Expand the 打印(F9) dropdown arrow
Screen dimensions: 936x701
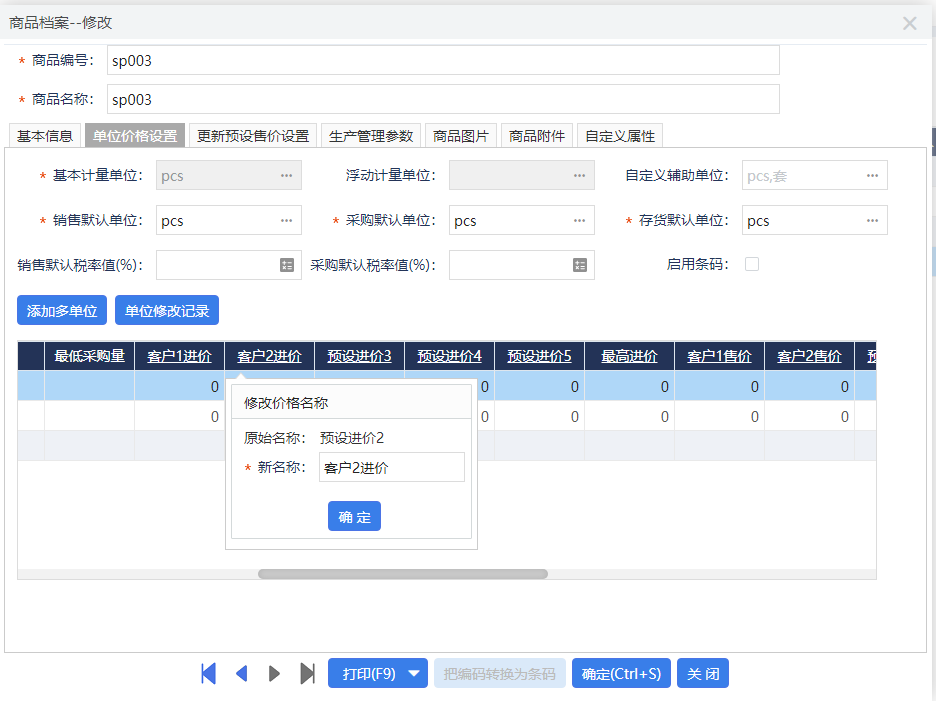click(414, 673)
